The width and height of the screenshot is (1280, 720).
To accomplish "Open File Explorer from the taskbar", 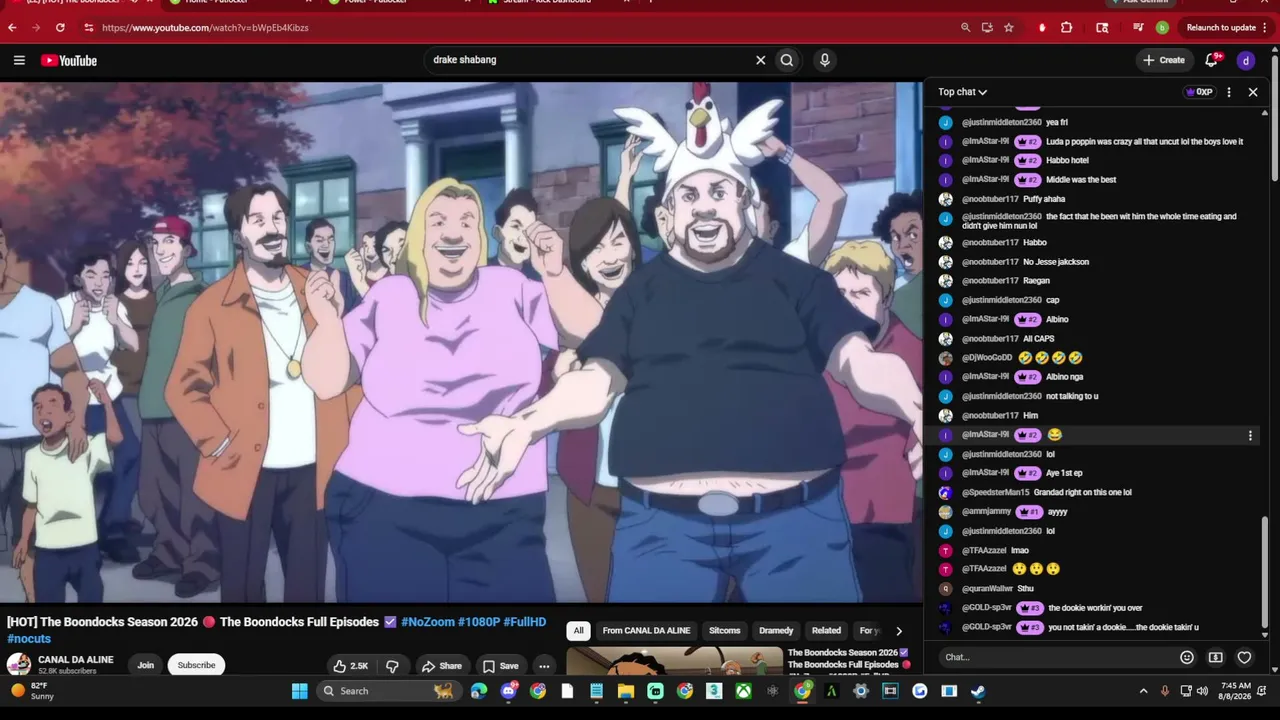I will (626, 691).
